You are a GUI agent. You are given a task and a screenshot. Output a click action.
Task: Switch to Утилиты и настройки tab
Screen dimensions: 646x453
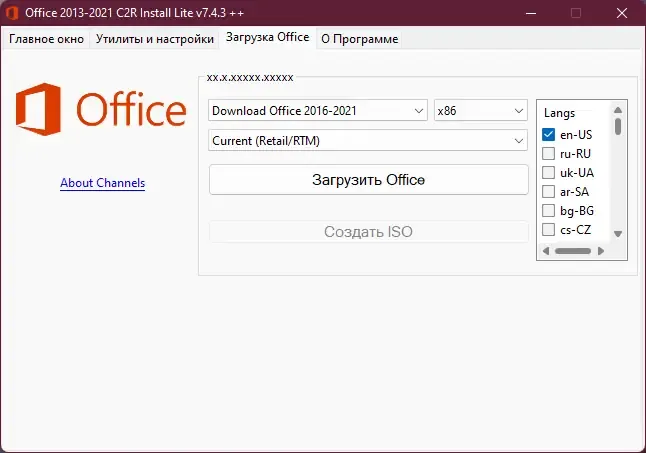154,39
